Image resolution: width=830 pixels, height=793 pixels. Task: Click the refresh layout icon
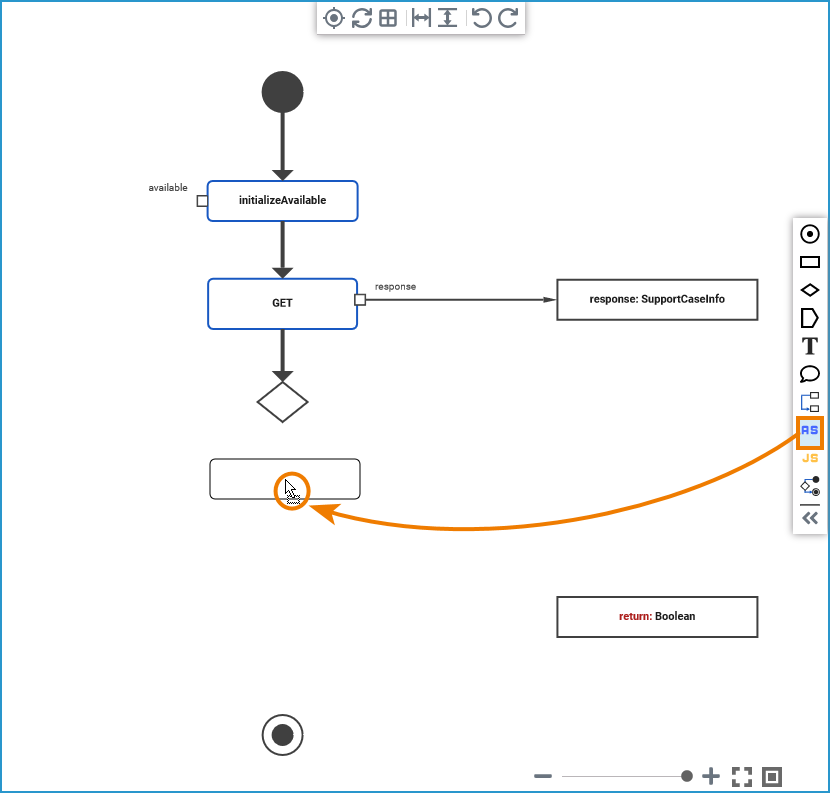coord(362,18)
